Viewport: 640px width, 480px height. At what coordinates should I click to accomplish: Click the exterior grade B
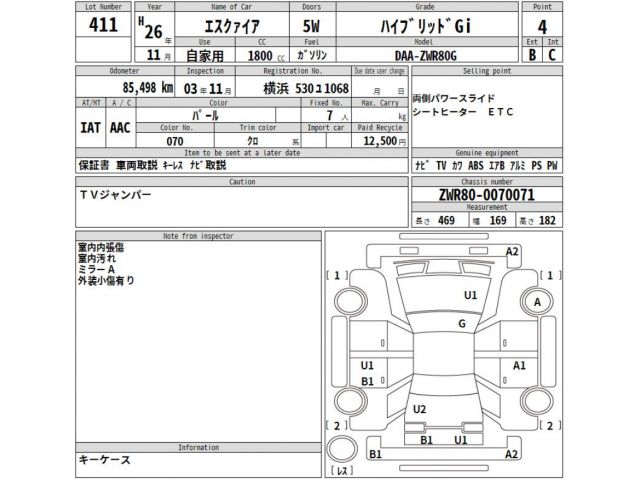[x=532, y=55]
